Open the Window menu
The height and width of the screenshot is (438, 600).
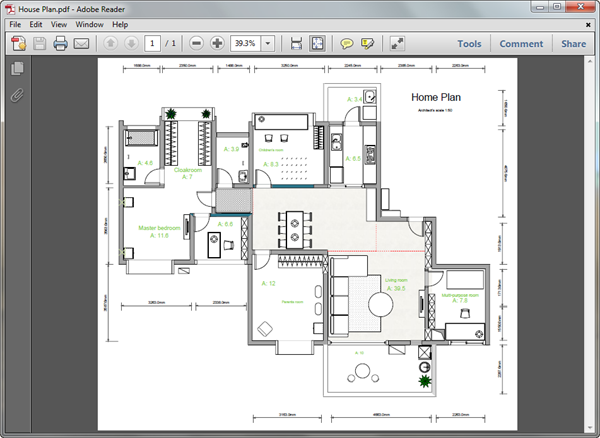click(88, 24)
